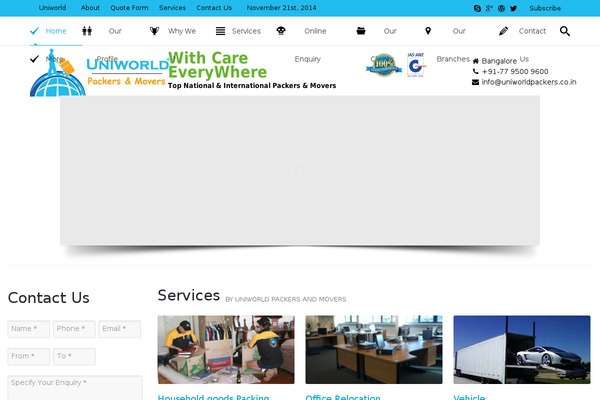Open About in top bar
This screenshot has height=400, width=600.
click(x=90, y=8)
